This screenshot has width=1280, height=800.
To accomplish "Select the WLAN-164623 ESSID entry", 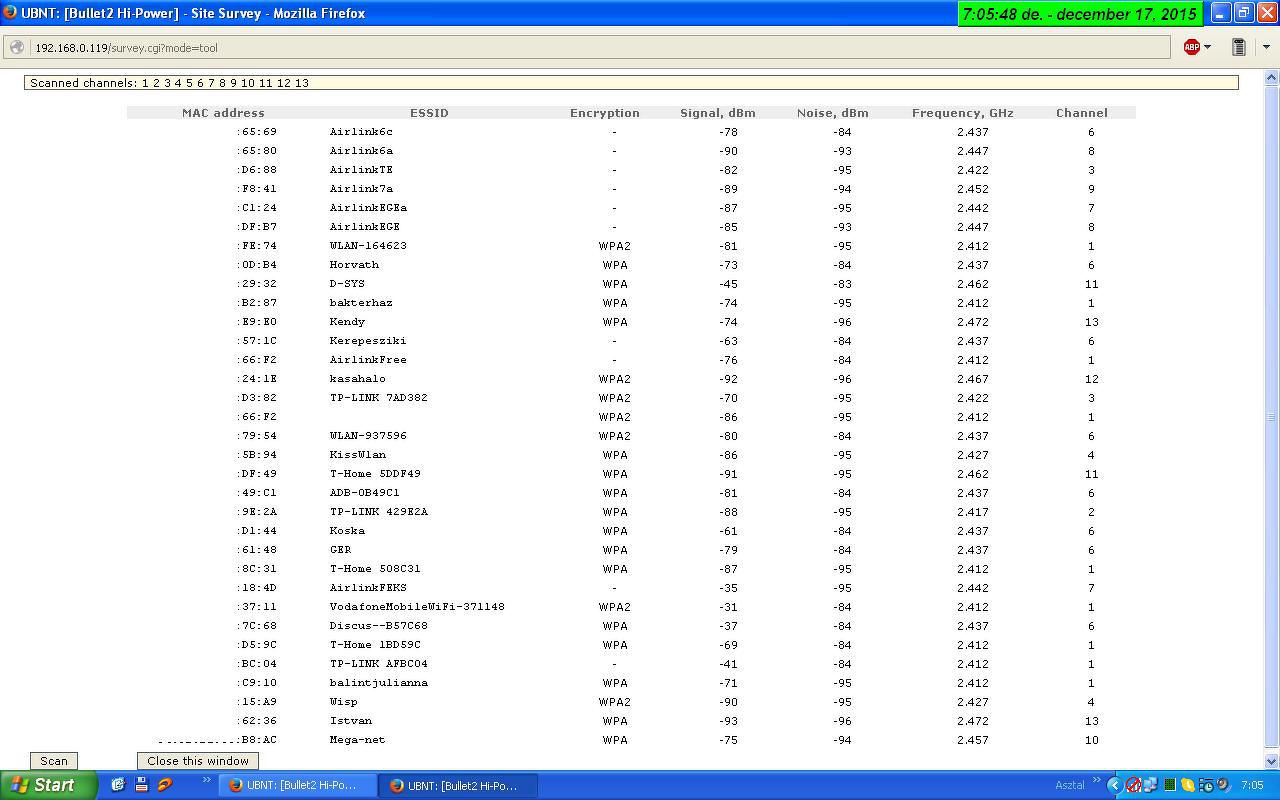I will click(368, 246).
